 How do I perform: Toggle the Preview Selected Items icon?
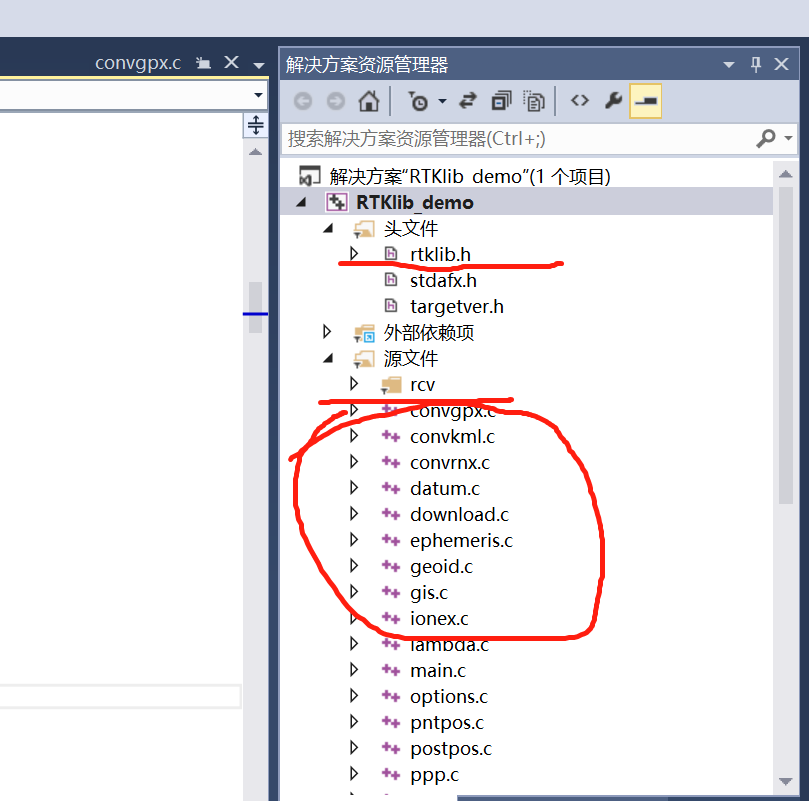point(645,100)
